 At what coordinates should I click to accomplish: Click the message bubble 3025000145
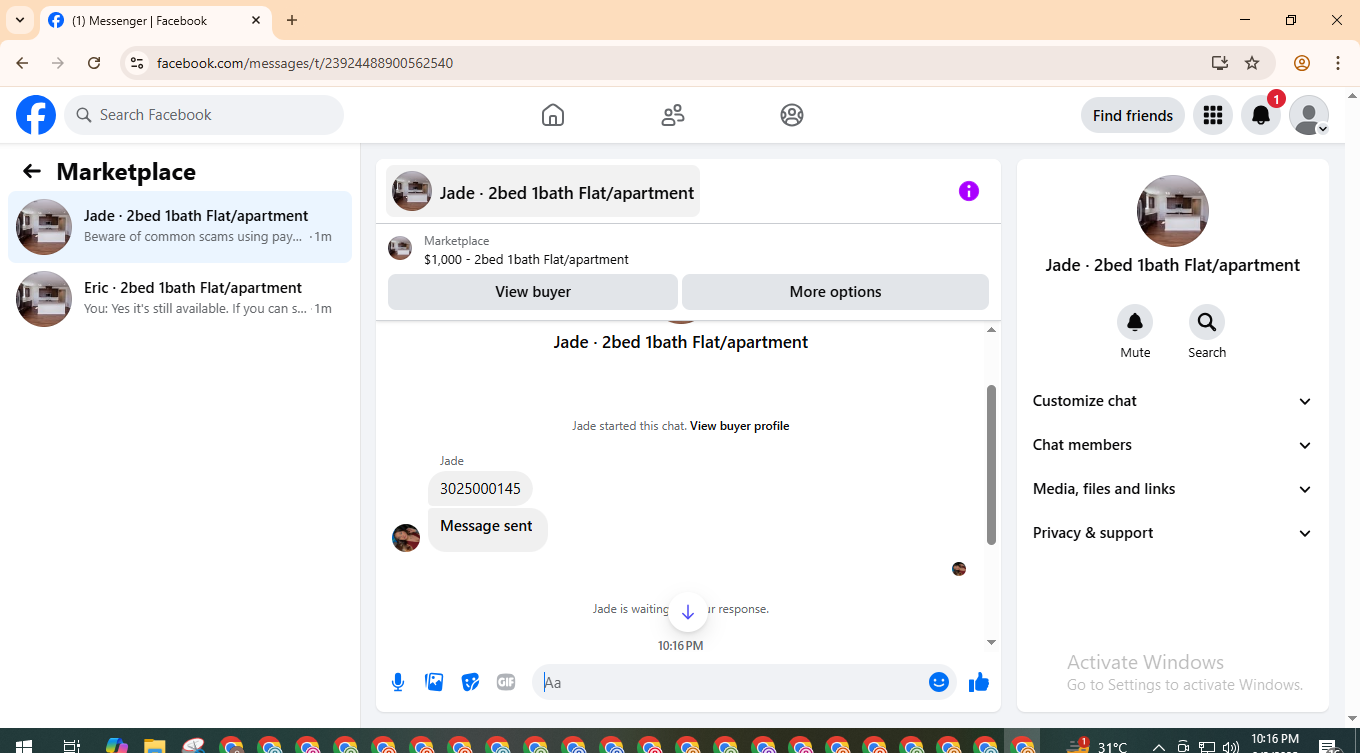tap(480, 489)
